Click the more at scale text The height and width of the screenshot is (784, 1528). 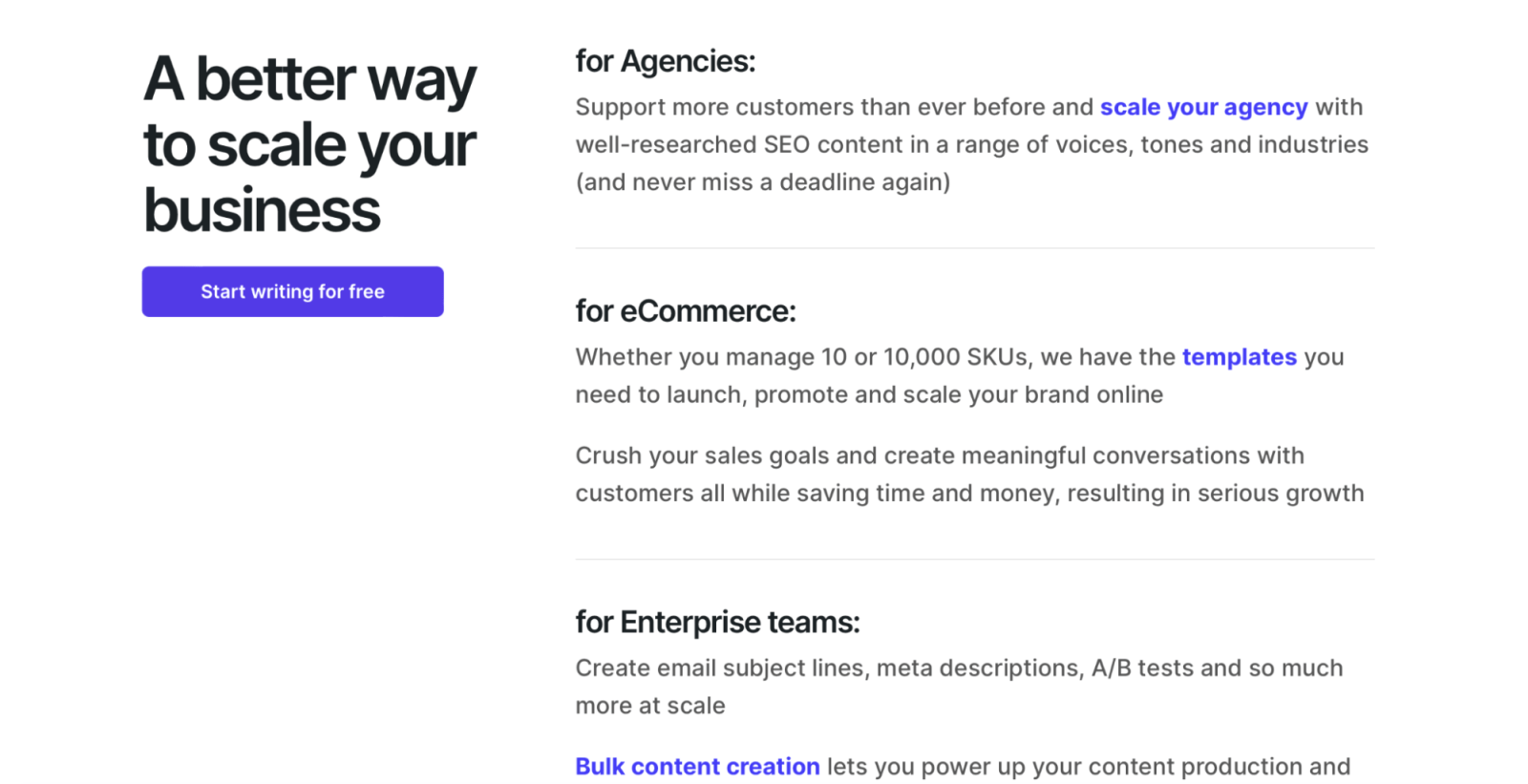[x=649, y=707]
